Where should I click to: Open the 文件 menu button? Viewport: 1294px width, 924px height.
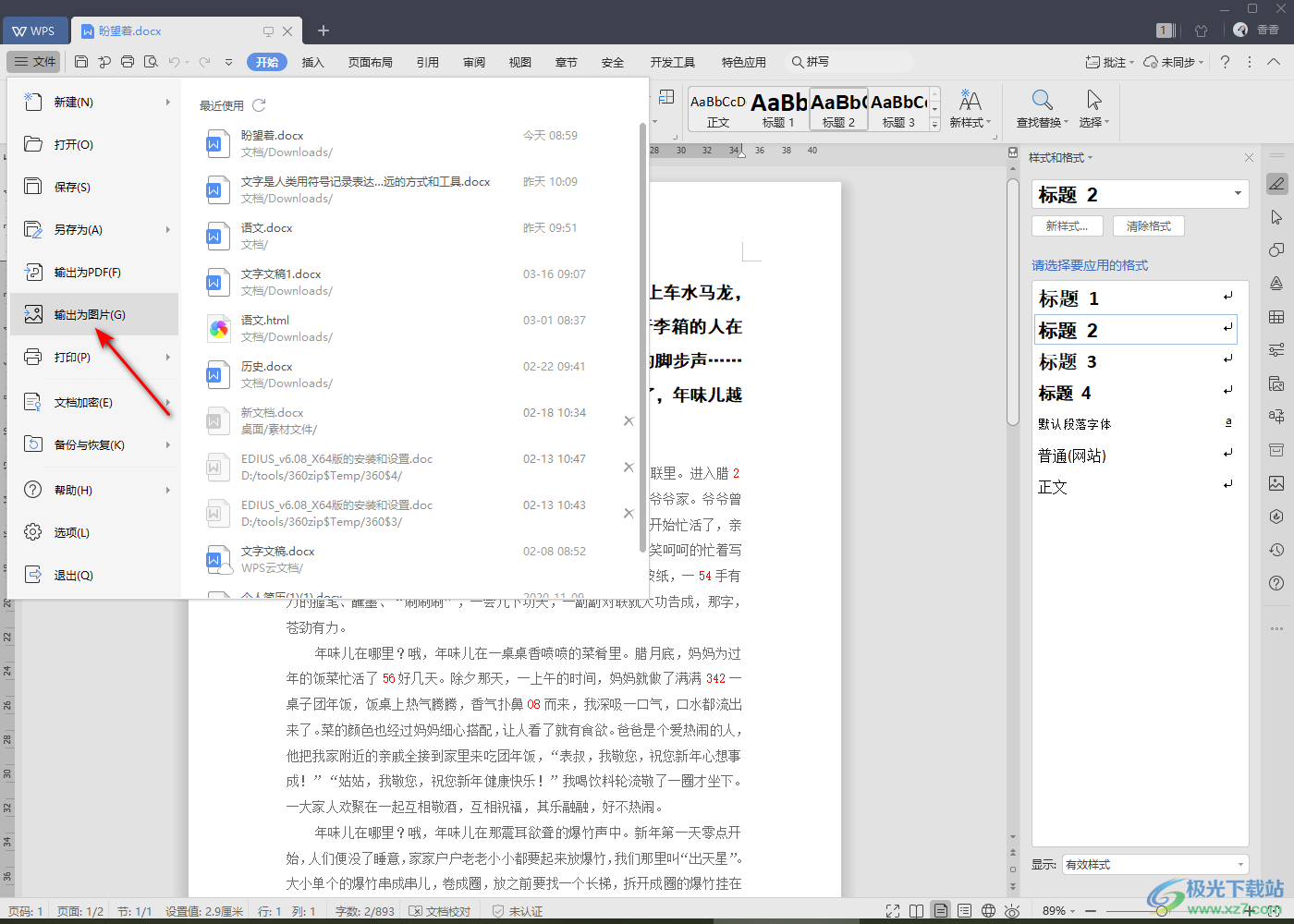[34, 62]
